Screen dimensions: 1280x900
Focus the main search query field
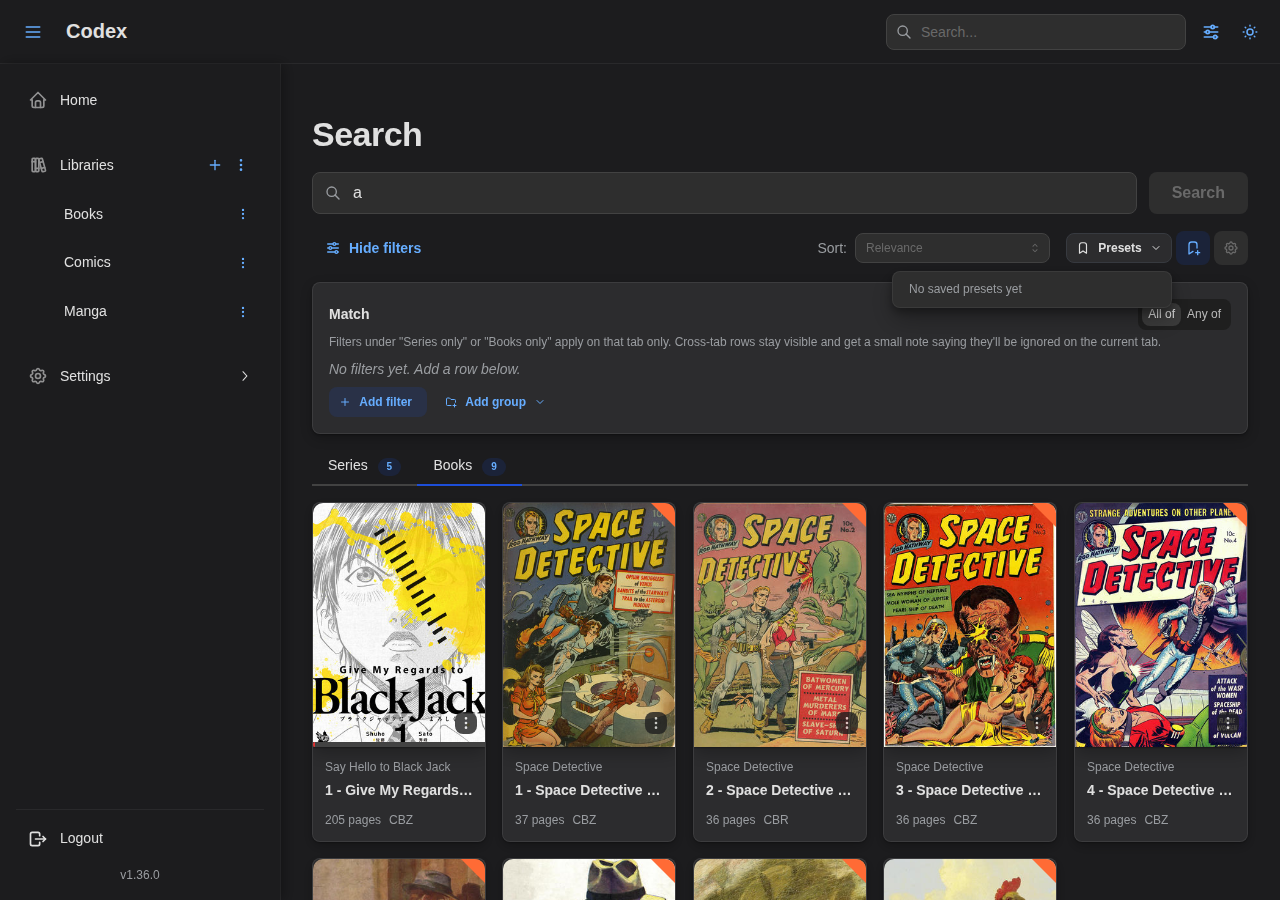point(724,193)
